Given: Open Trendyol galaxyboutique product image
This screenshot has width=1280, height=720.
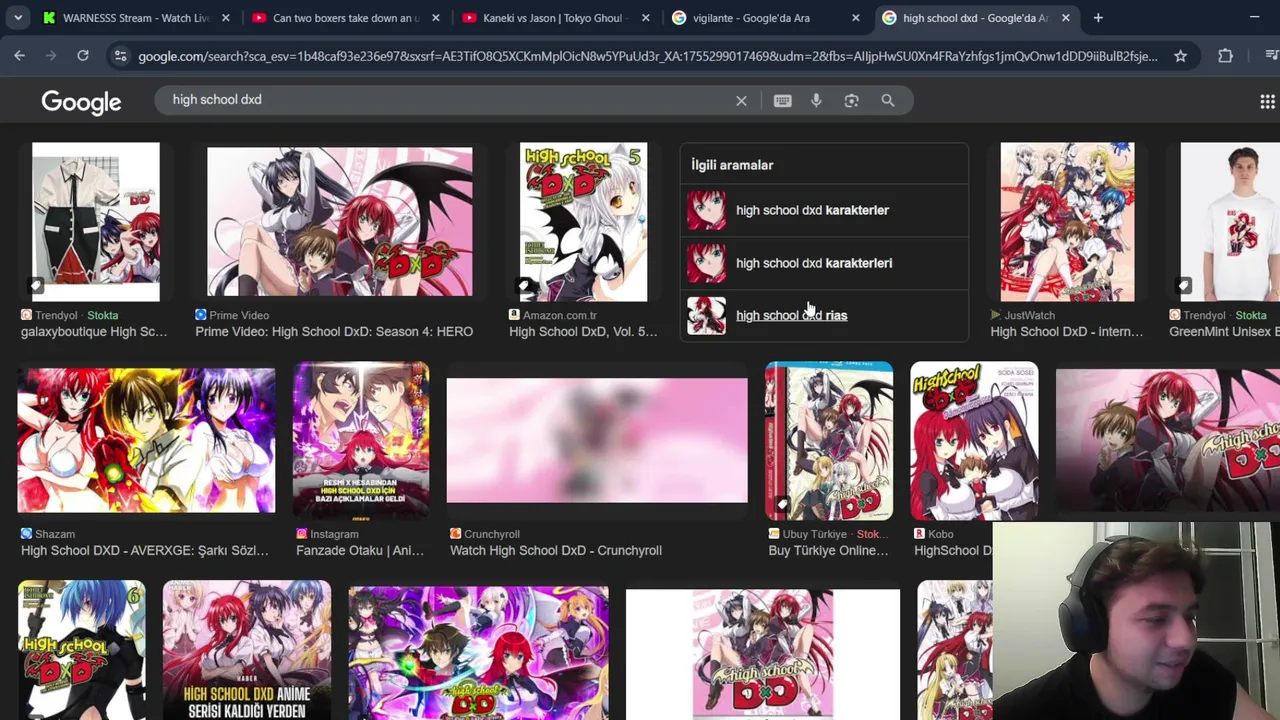Looking at the screenshot, I should [x=95, y=222].
